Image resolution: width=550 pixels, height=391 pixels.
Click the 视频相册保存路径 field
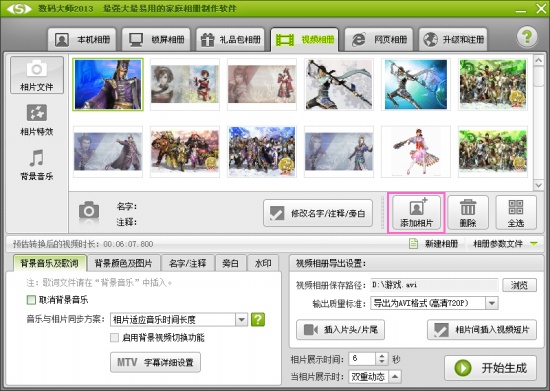pos(434,285)
